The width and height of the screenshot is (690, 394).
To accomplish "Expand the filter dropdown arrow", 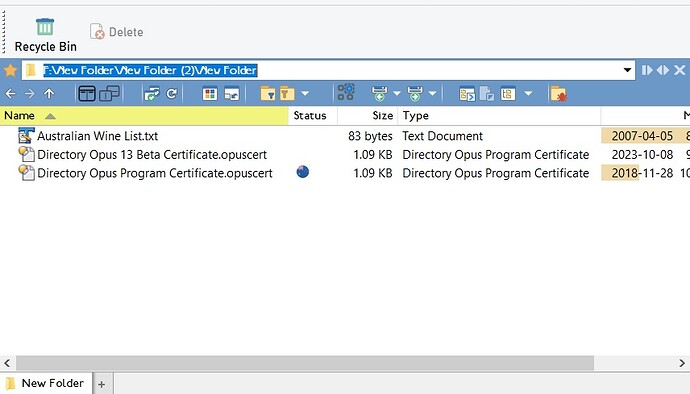I will [x=305, y=93].
